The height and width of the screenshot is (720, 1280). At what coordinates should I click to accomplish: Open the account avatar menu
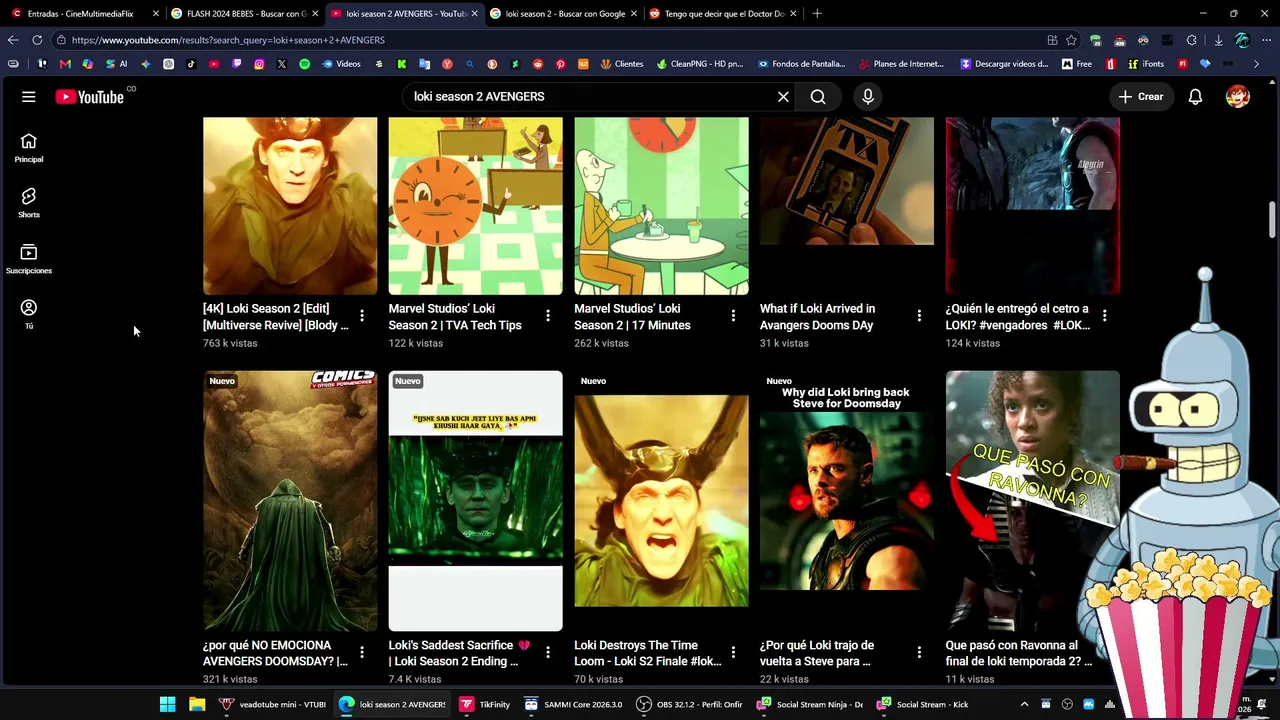pyautogui.click(x=1238, y=97)
